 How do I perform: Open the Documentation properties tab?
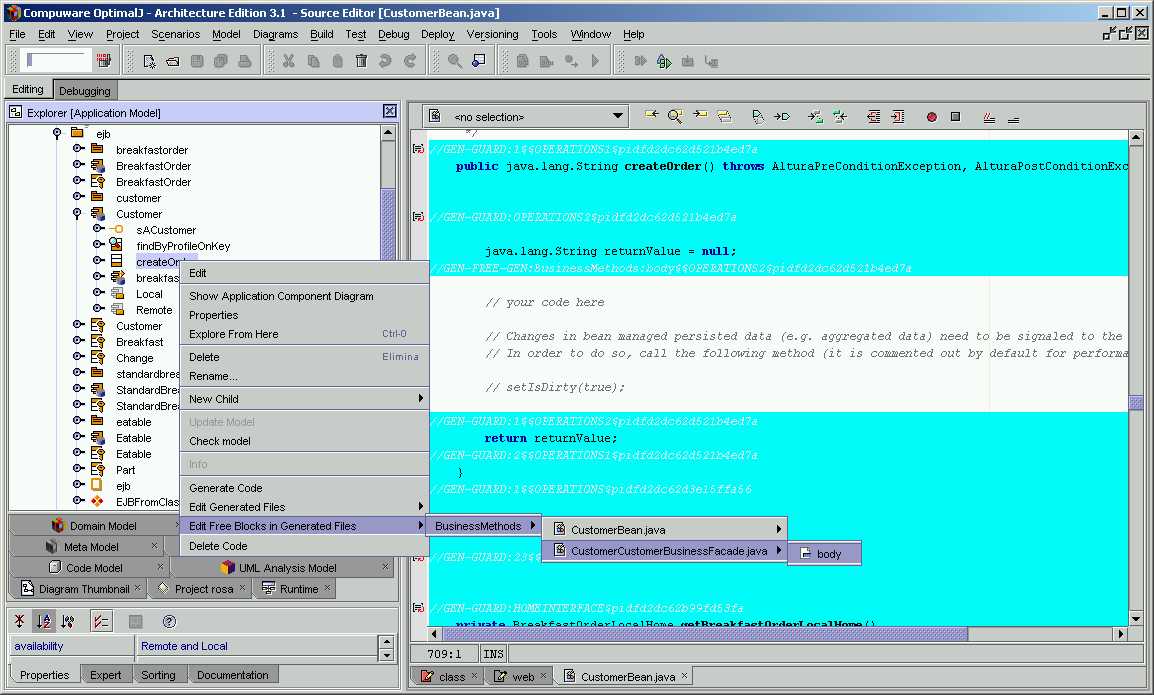(x=233, y=674)
